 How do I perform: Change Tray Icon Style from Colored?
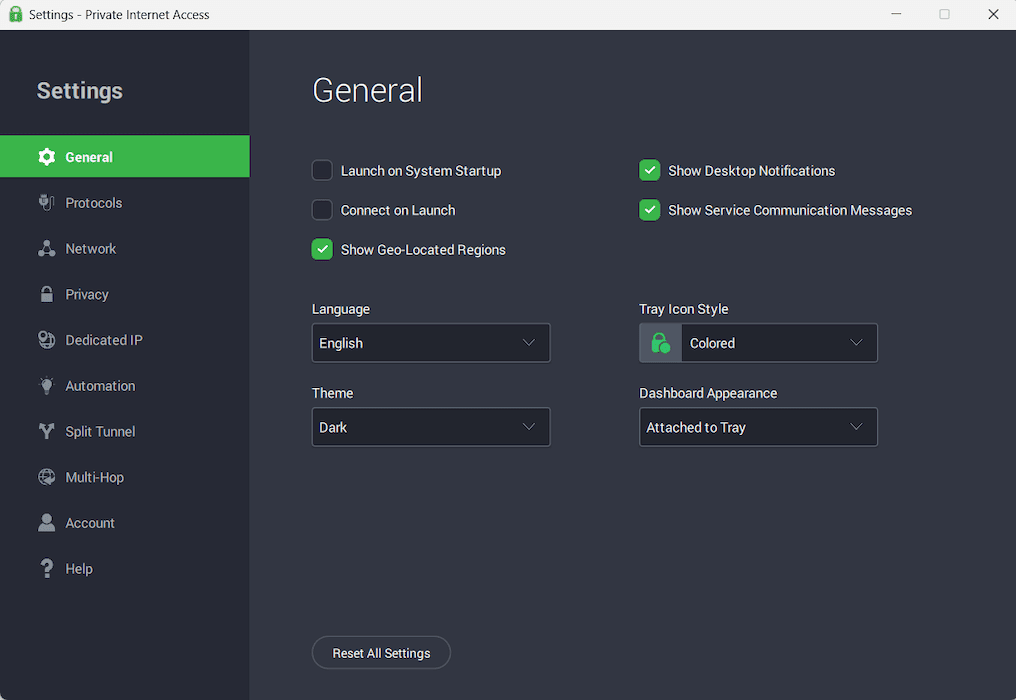click(x=778, y=342)
